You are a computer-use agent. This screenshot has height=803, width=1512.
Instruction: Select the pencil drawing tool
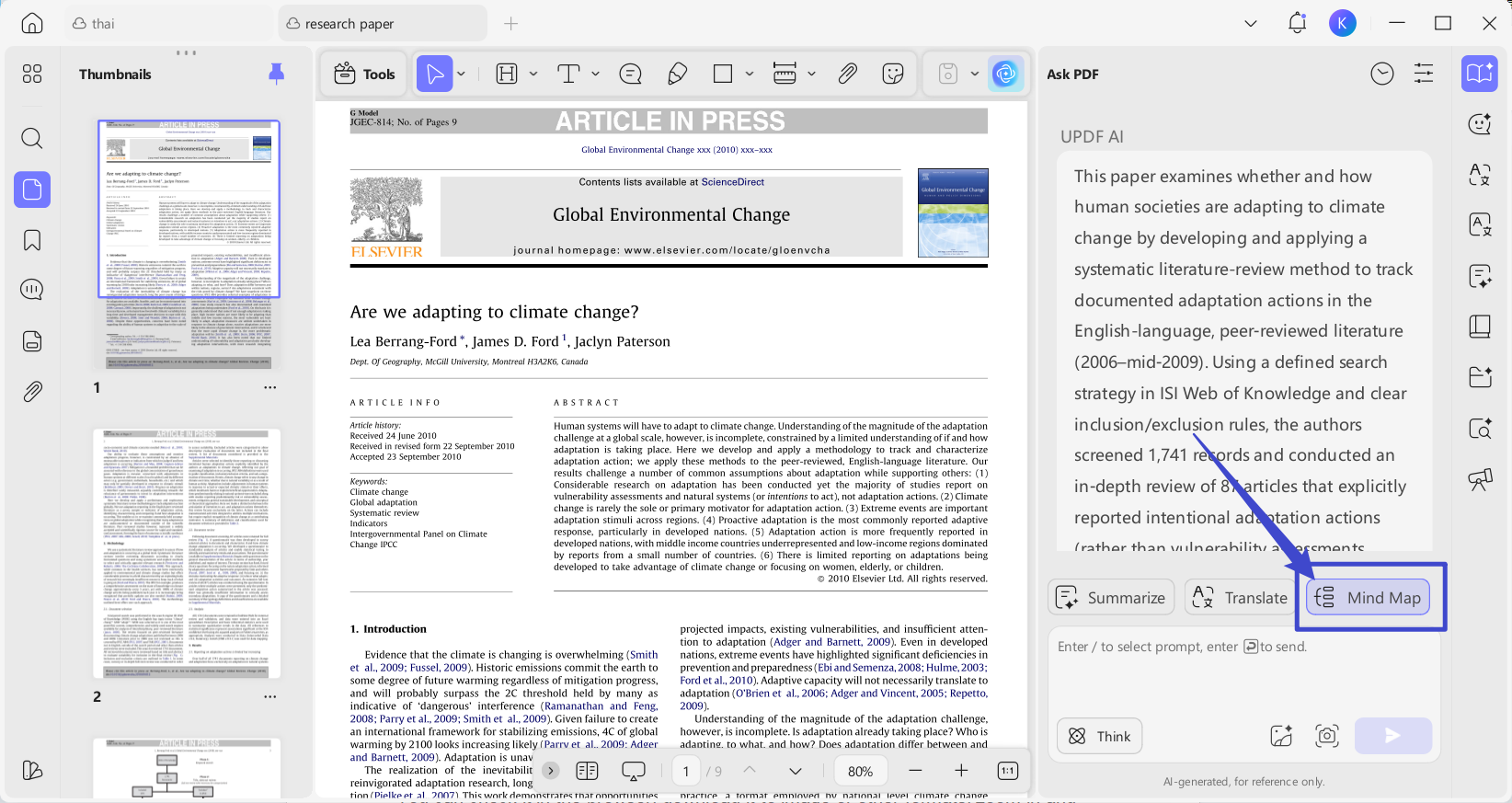[x=678, y=74]
